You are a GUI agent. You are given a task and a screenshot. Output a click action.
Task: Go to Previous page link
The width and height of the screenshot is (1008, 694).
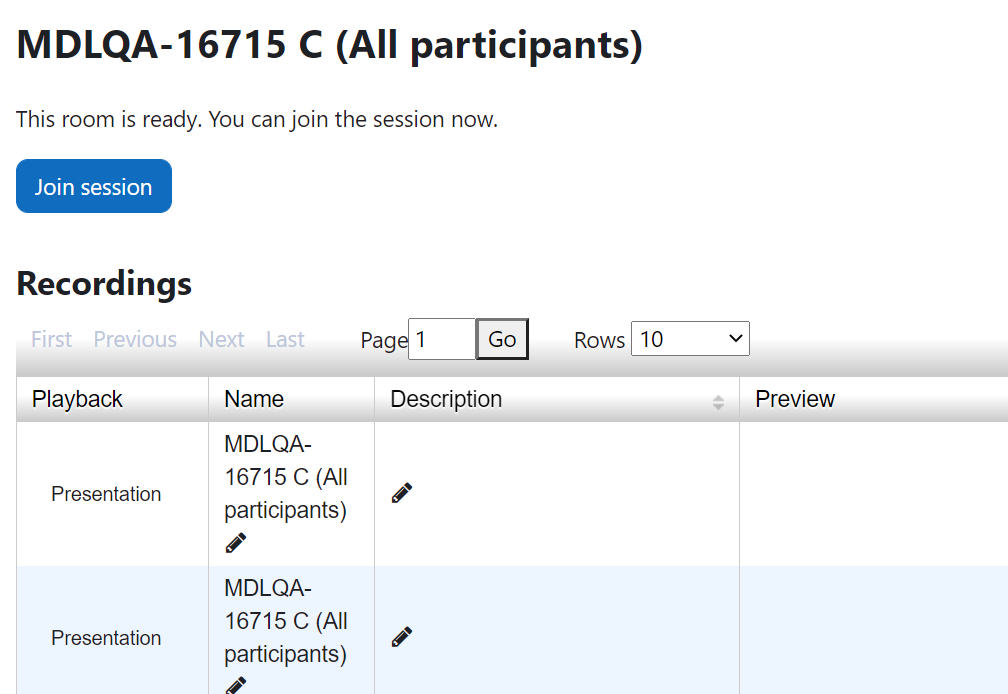coord(135,339)
